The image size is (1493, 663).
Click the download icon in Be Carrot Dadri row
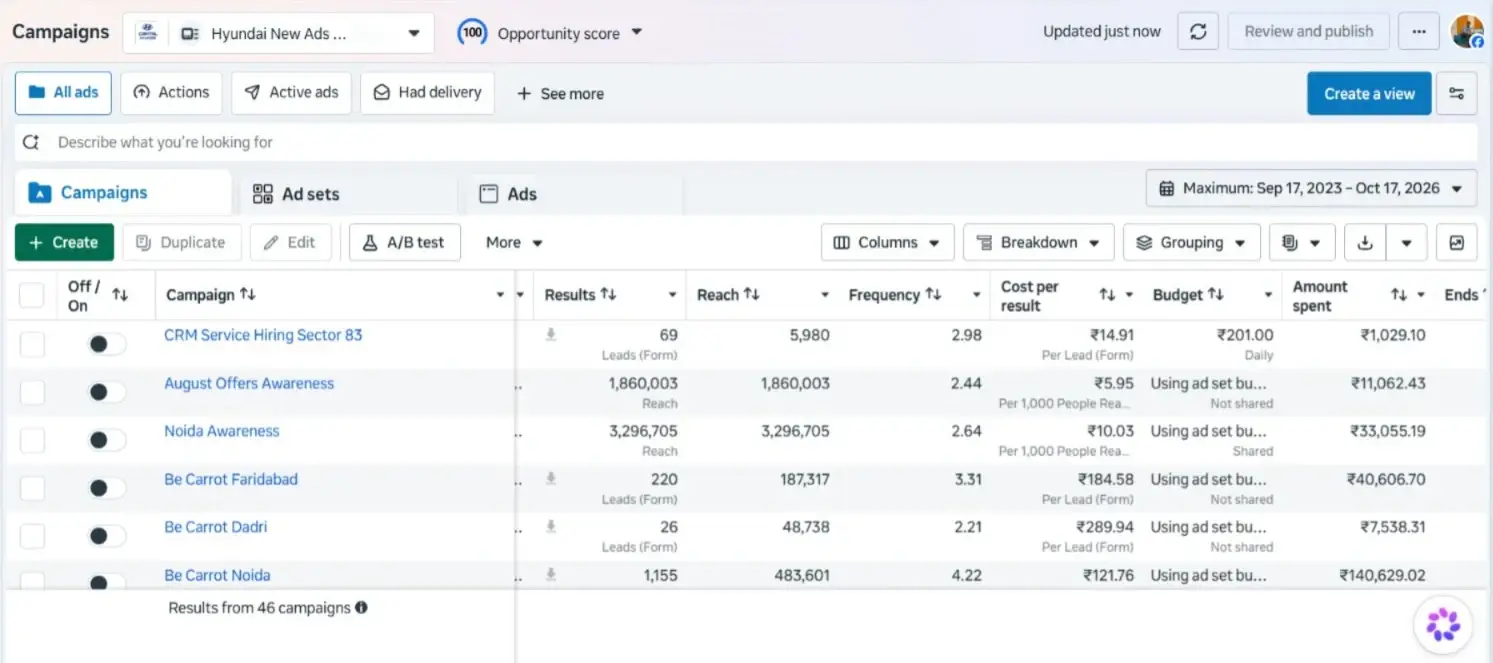tap(550, 527)
